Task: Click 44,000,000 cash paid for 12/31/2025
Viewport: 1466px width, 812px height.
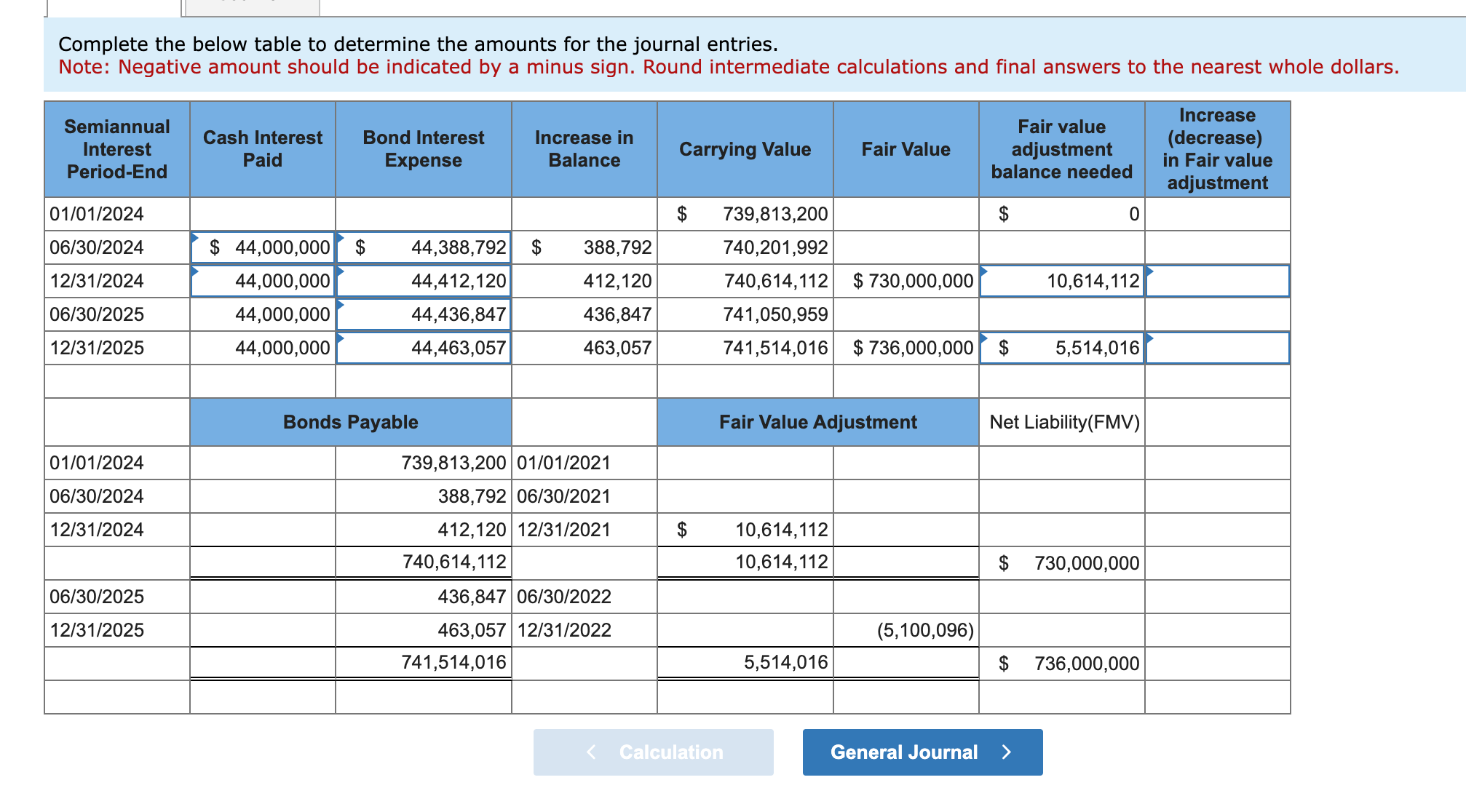Action: (263, 348)
